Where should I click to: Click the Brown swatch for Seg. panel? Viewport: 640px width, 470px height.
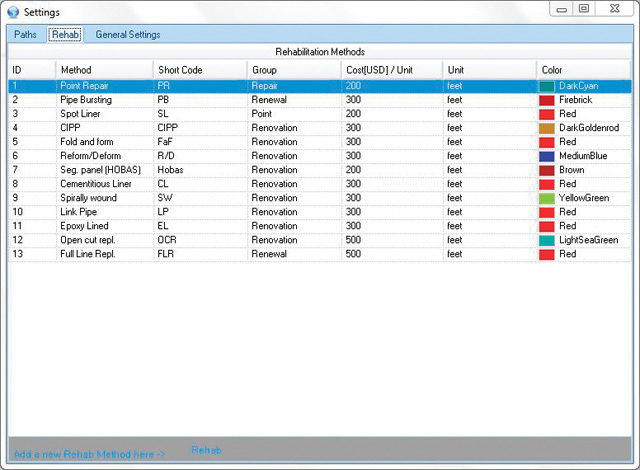coord(547,171)
